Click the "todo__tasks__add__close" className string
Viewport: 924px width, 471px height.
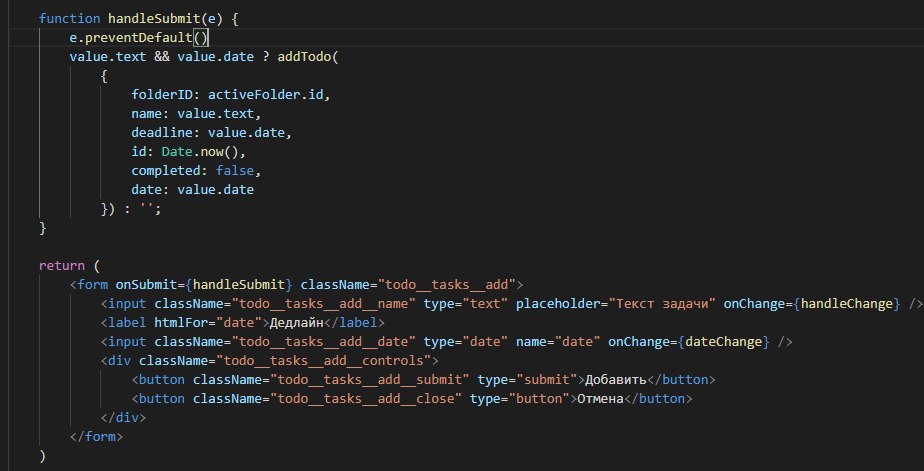[x=366, y=398]
